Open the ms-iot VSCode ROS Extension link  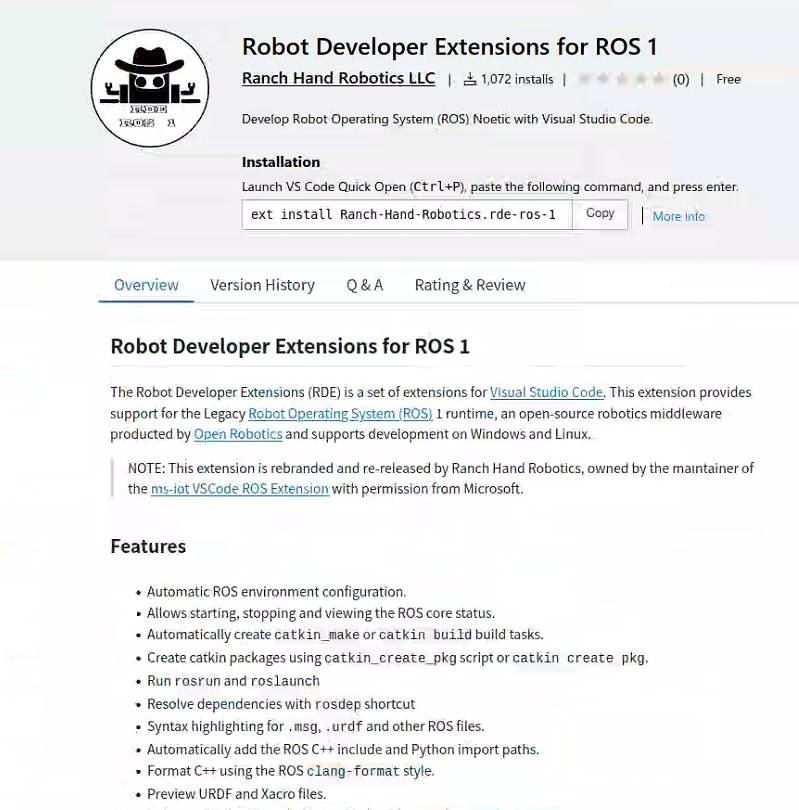pyautogui.click(x=240, y=489)
